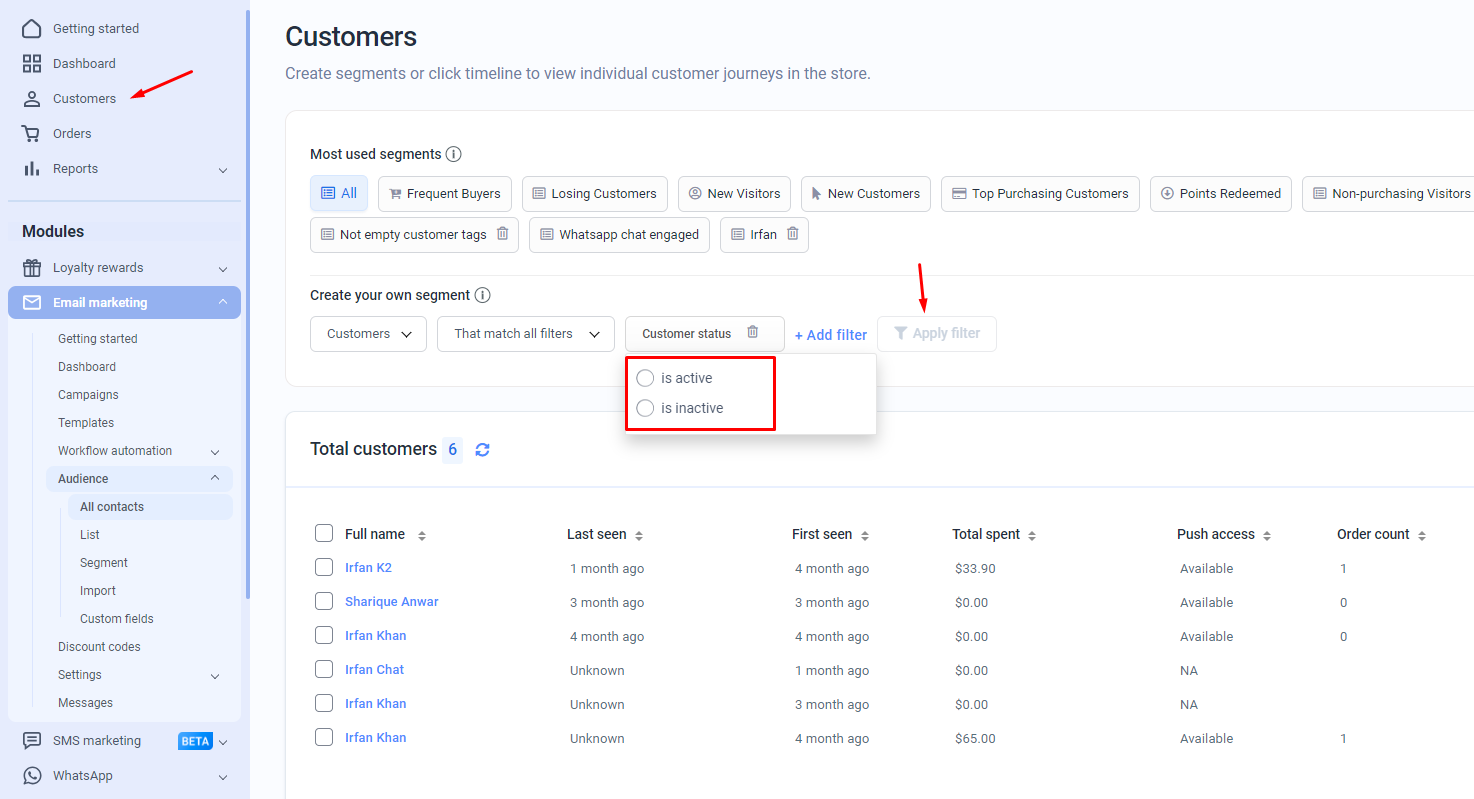
Task: Select the 'is active' radio option
Action: tap(645, 378)
